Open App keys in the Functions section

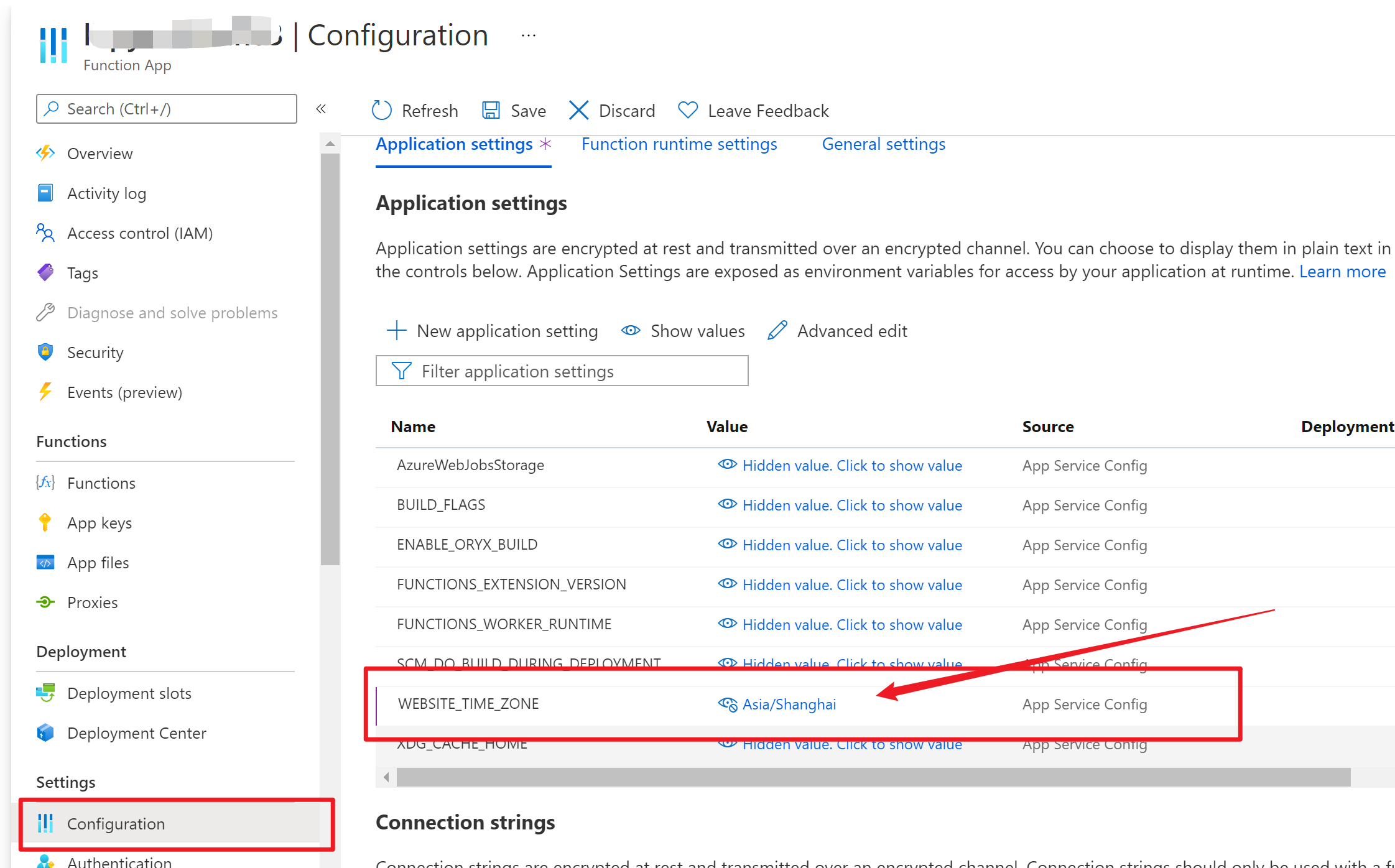point(99,523)
